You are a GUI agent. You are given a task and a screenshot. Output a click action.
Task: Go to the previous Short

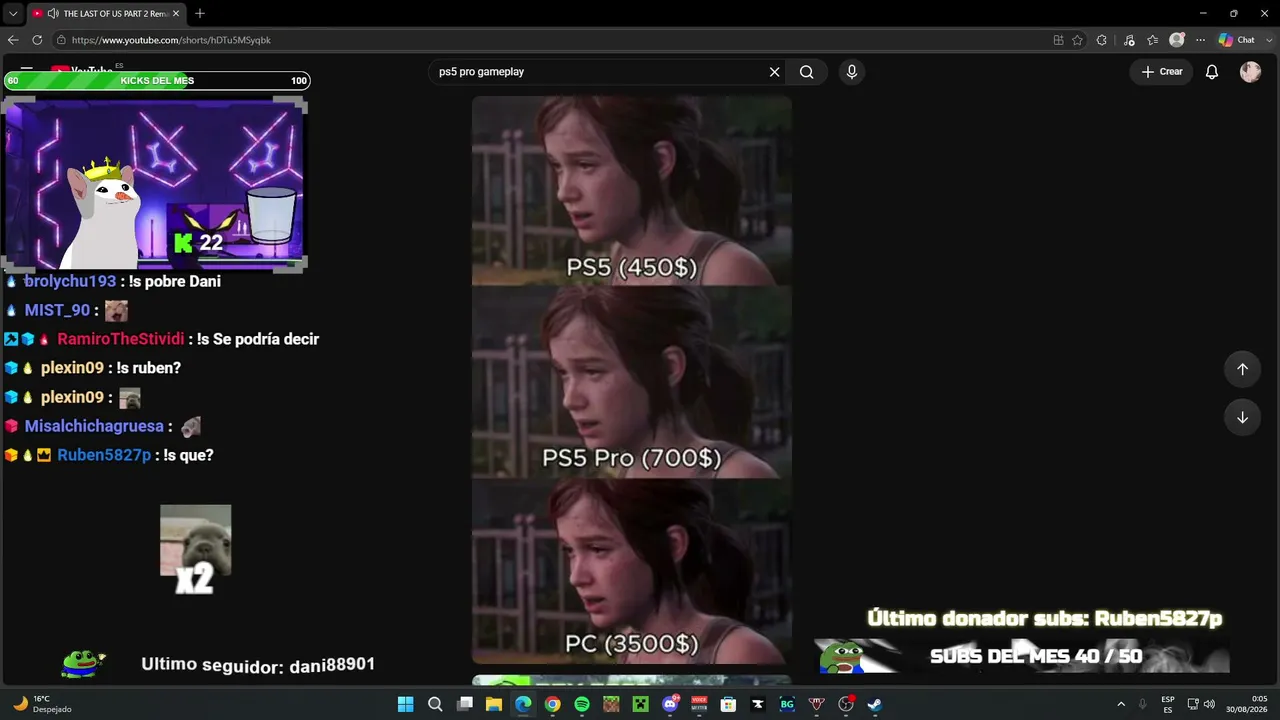pos(1242,369)
